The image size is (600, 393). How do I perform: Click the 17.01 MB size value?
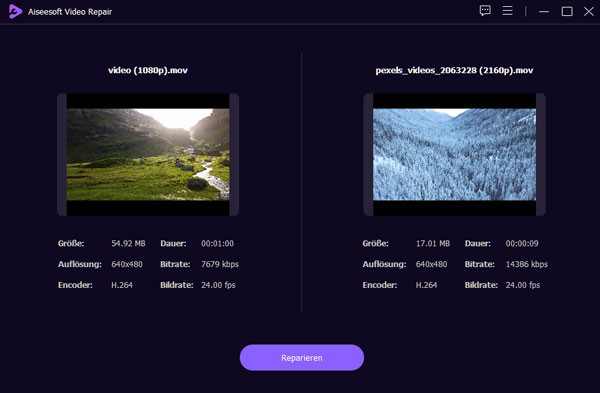[433, 243]
